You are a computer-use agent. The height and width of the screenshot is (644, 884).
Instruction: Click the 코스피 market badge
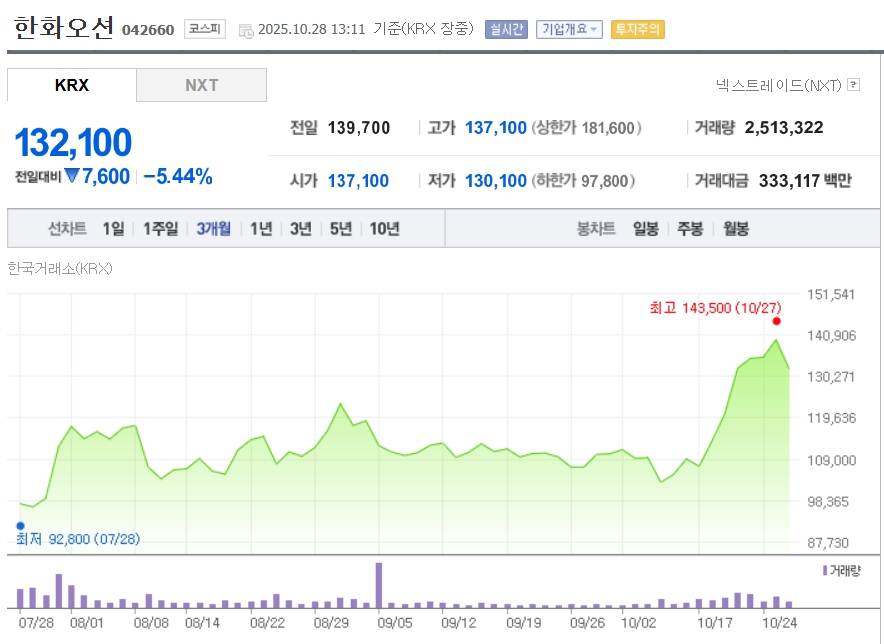pos(205,29)
